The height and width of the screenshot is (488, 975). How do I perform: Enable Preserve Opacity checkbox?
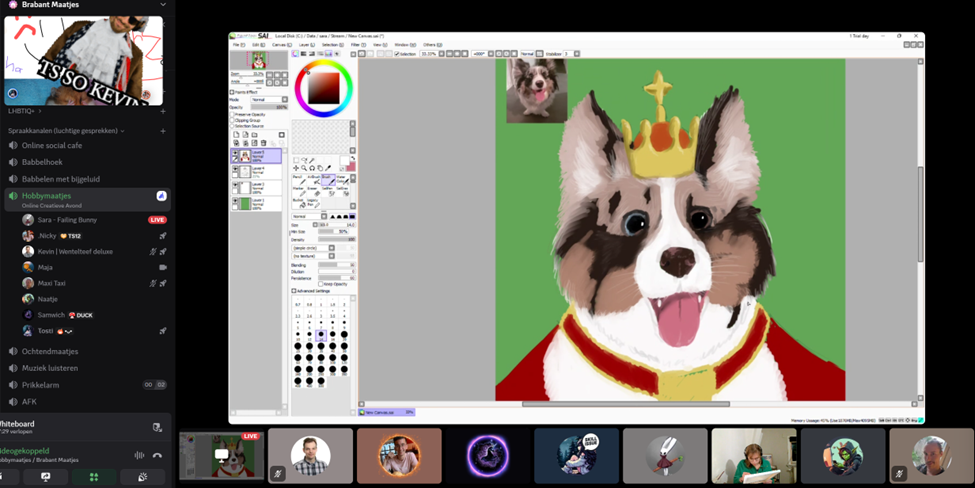coord(233,114)
